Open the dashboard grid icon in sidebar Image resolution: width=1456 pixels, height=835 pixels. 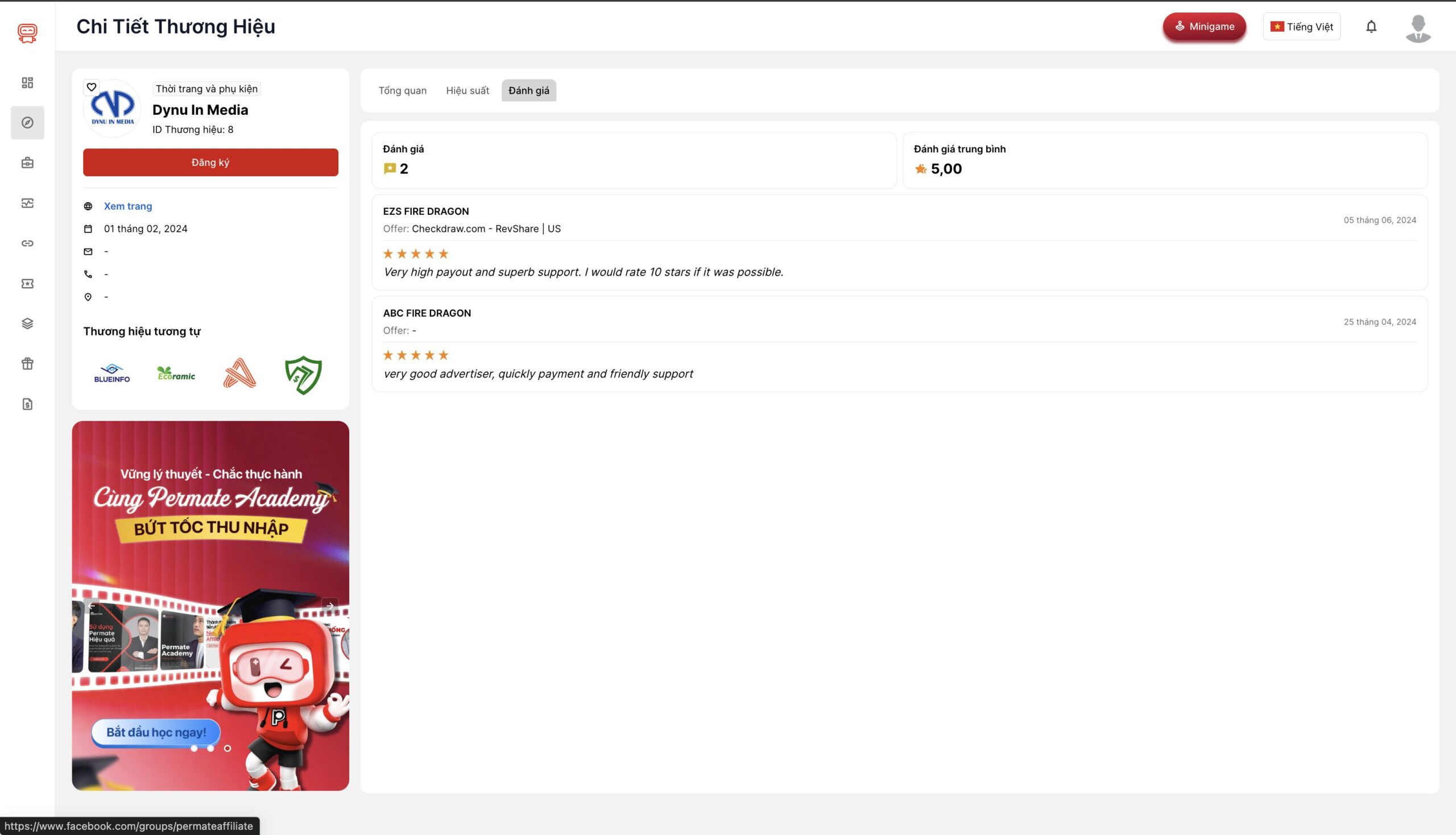(x=27, y=82)
